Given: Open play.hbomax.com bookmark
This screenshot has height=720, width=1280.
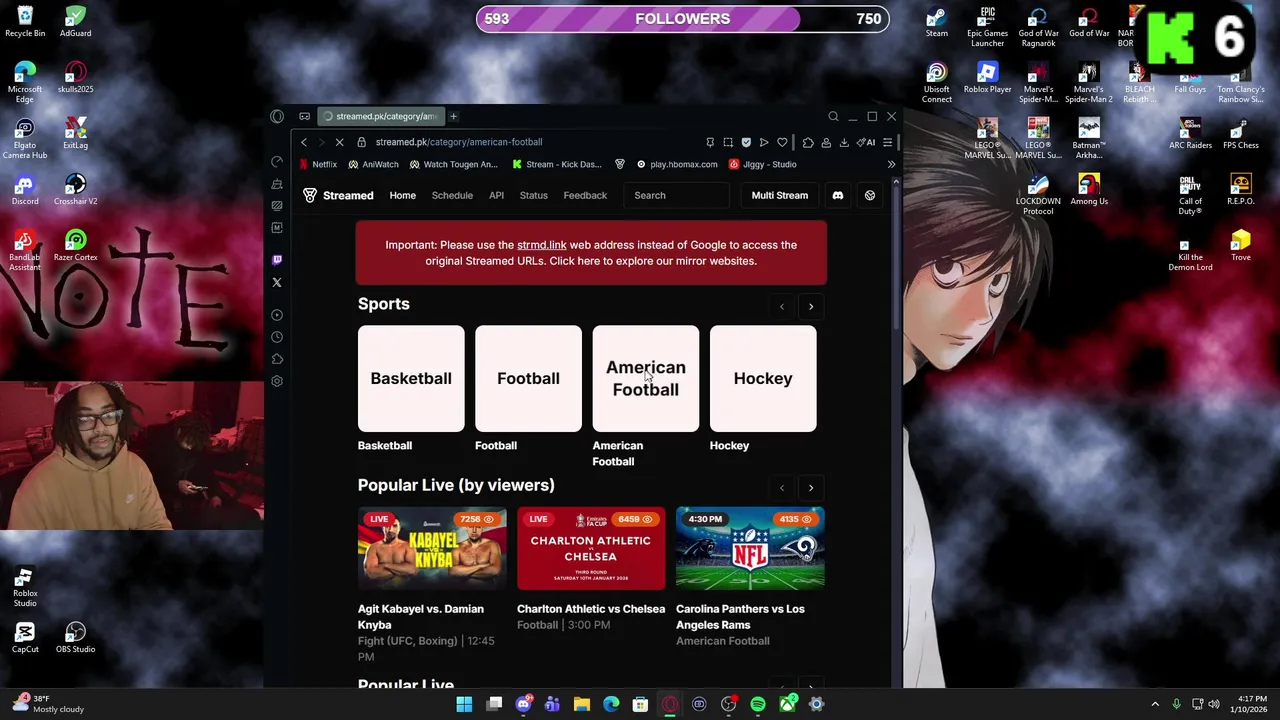Looking at the screenshot, I should (x=677, y=164).
